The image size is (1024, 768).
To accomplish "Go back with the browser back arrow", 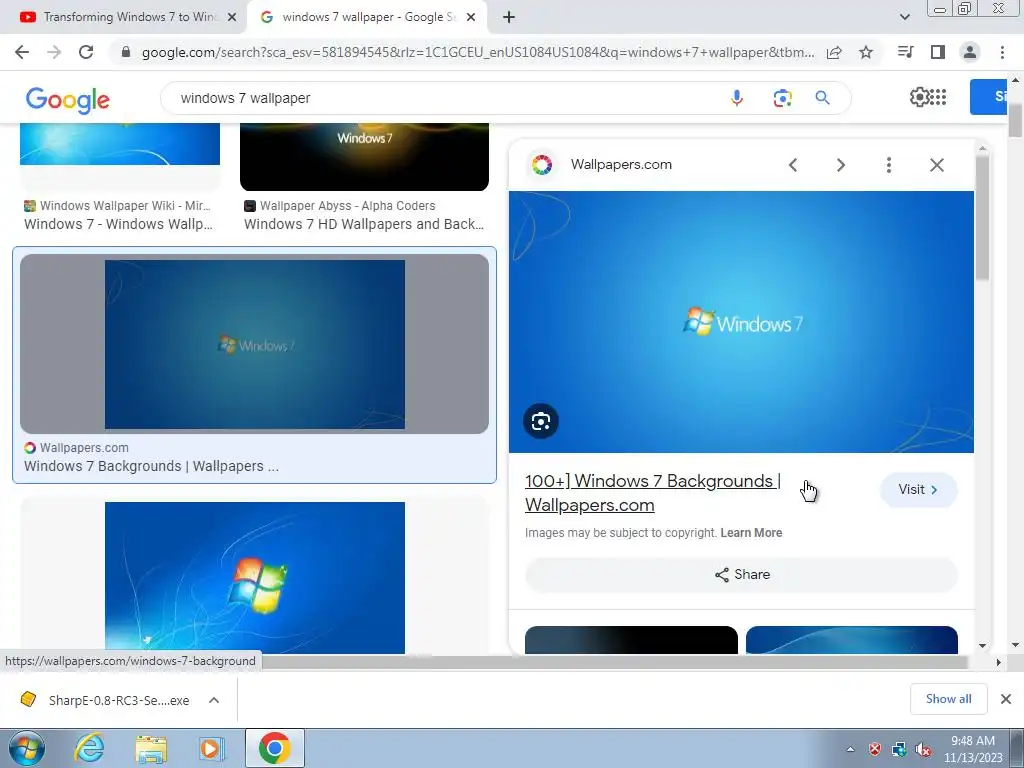I will point(22,52).
